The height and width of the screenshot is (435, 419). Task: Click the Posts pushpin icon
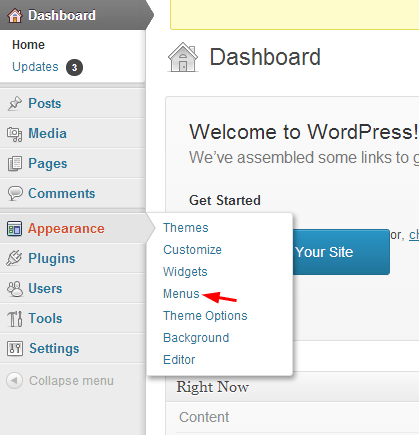pos(15,104)
